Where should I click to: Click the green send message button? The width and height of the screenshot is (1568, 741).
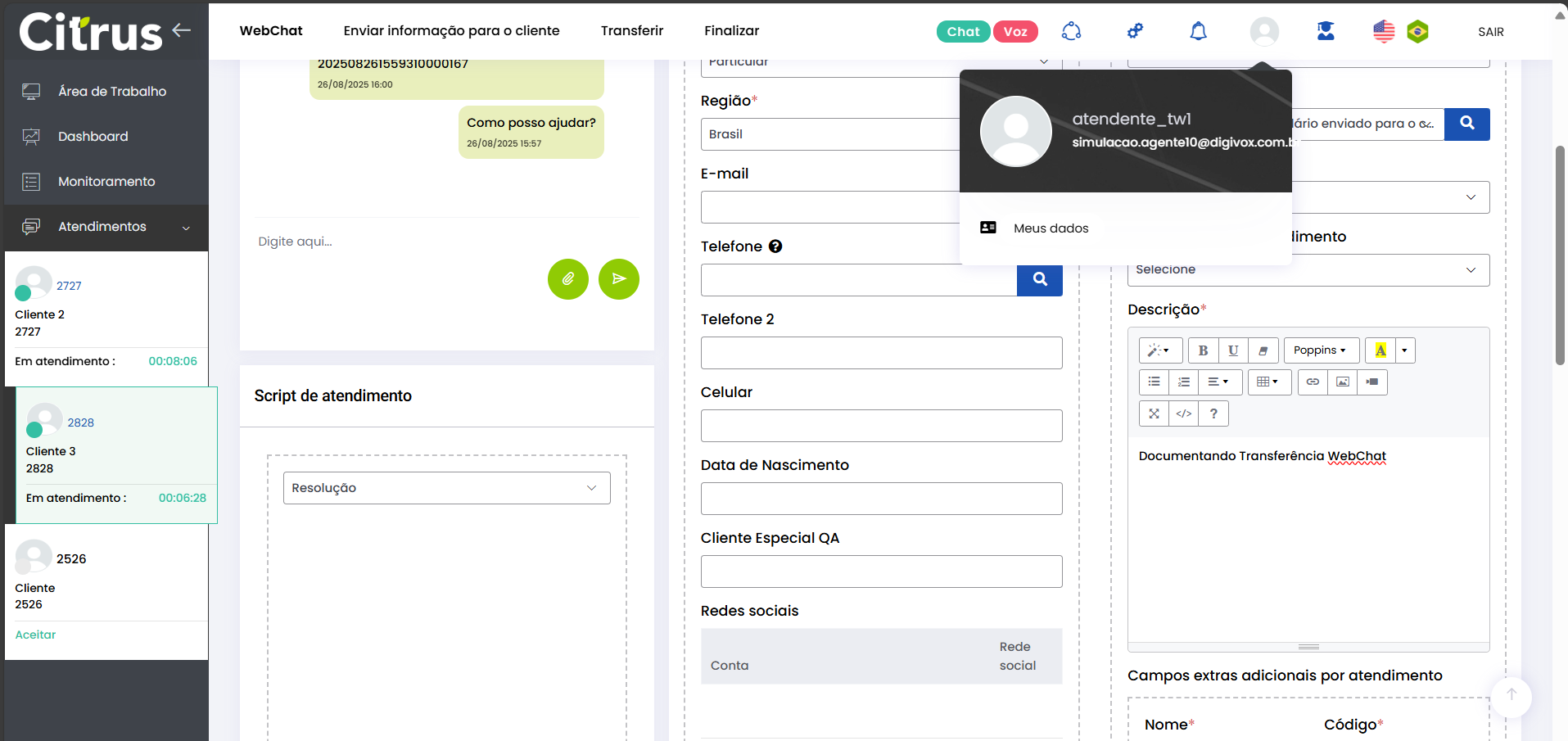click(x=618, y=279)
